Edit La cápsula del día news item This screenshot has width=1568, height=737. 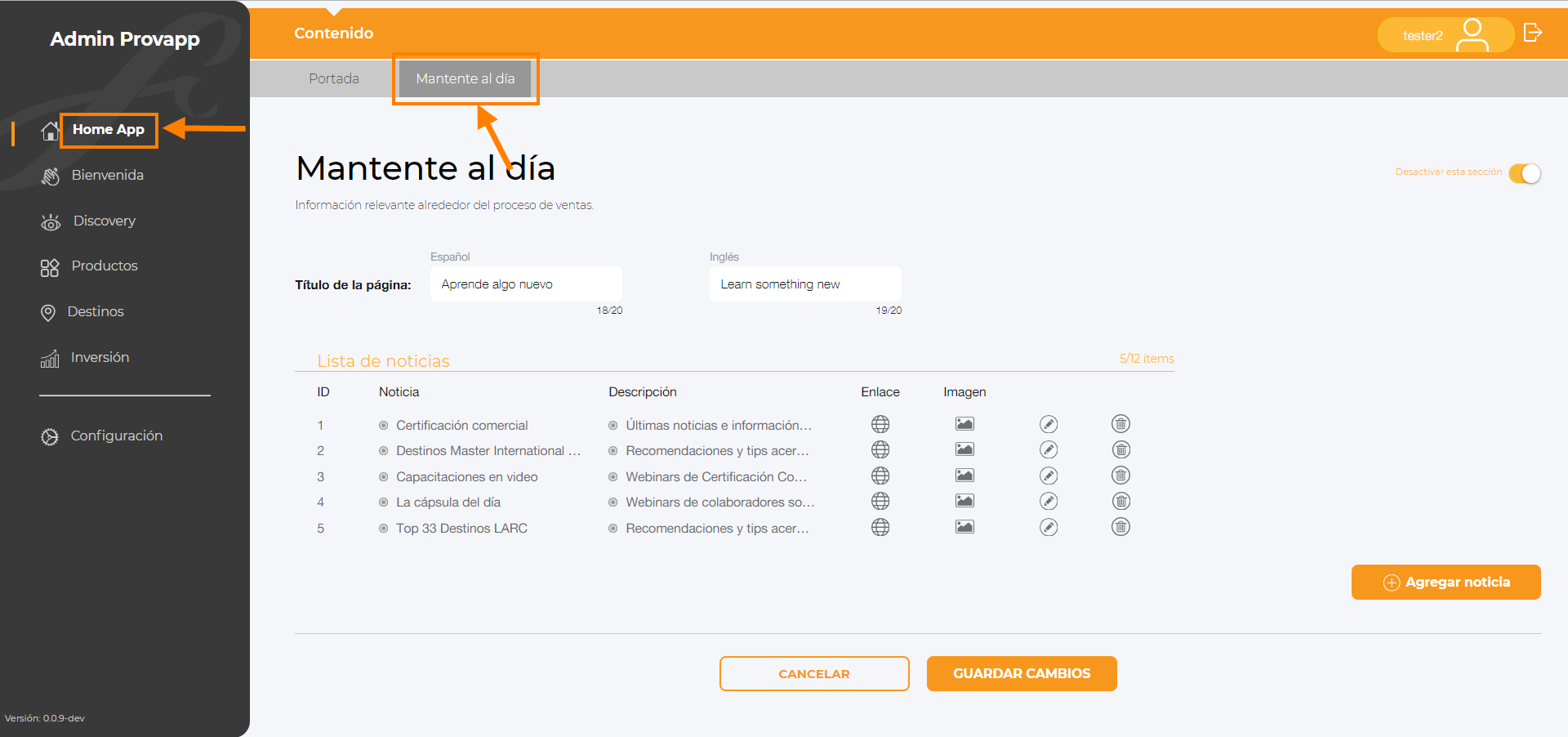tap(1049, 501)
